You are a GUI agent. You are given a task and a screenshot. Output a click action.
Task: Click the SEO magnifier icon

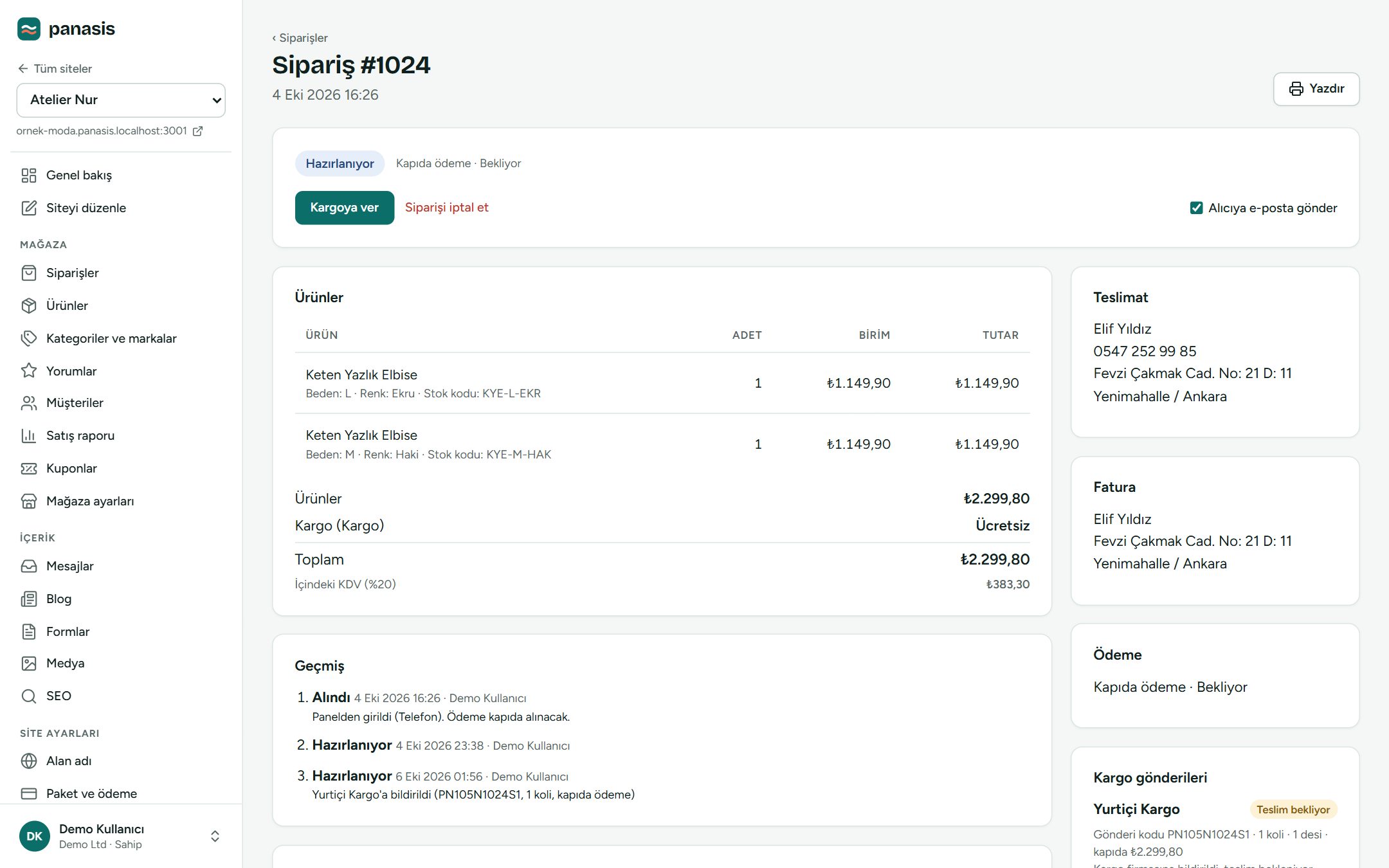tap(29, 696)
